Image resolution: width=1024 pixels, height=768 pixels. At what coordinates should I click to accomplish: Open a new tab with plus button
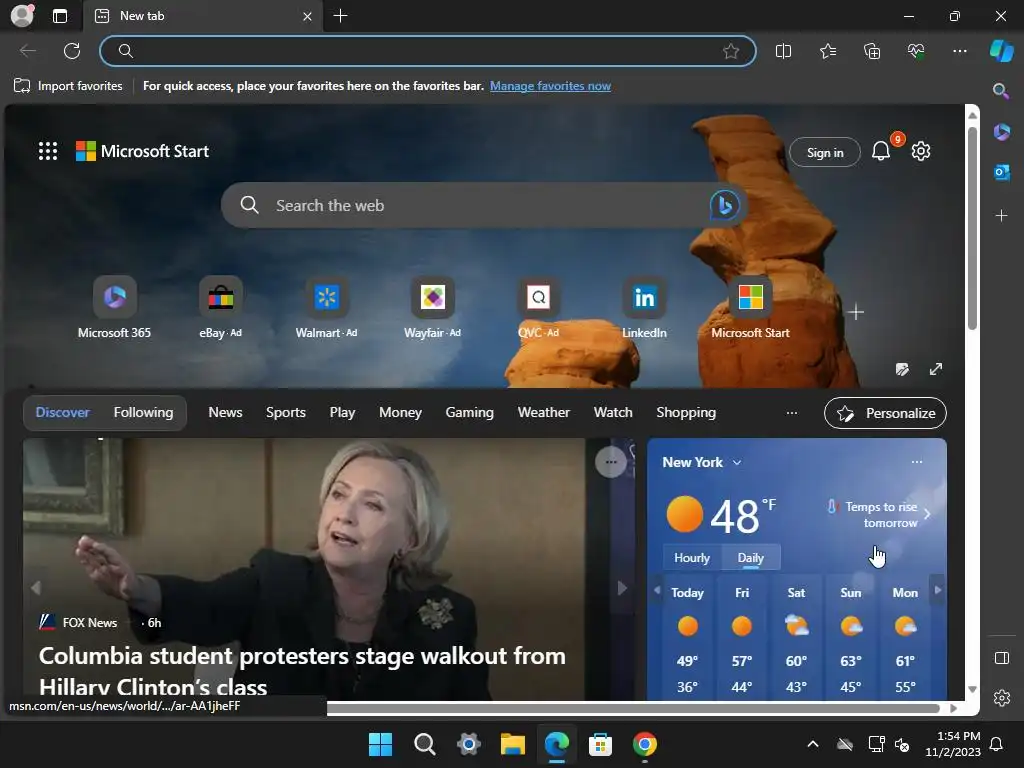tap(340, 16)
